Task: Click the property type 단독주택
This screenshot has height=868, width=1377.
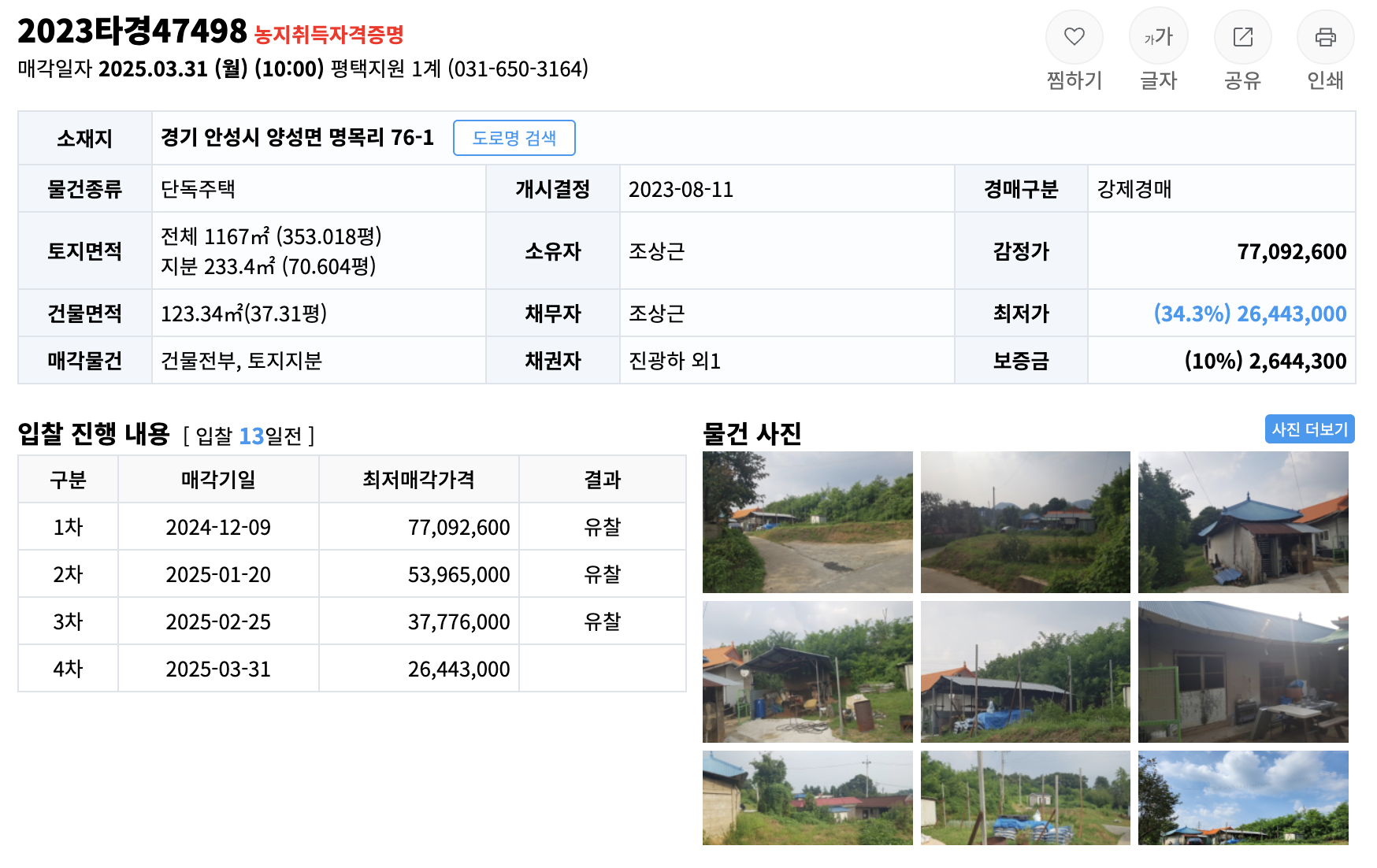Action: (x=198, y=189)
